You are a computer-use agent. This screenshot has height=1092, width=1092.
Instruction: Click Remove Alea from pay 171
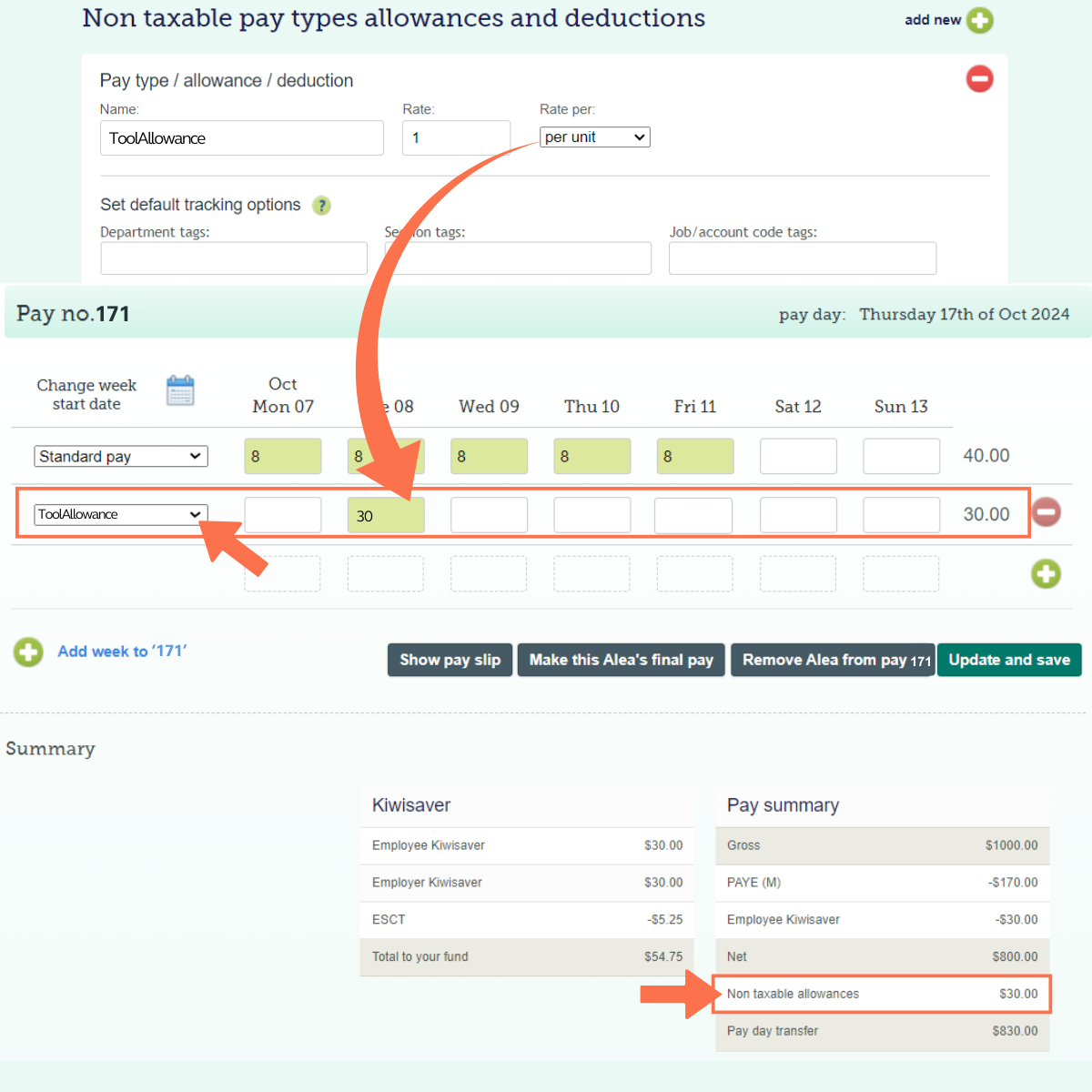[x=832, y=660]
